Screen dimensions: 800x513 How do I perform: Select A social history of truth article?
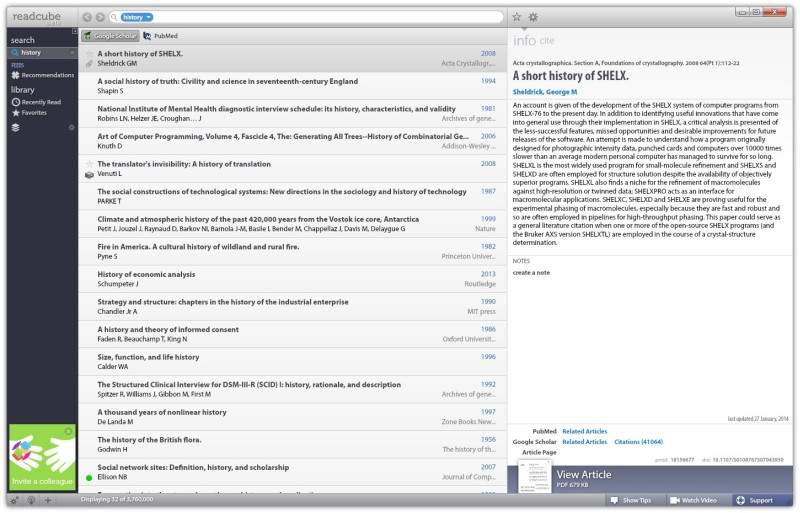tap(292, 86)
